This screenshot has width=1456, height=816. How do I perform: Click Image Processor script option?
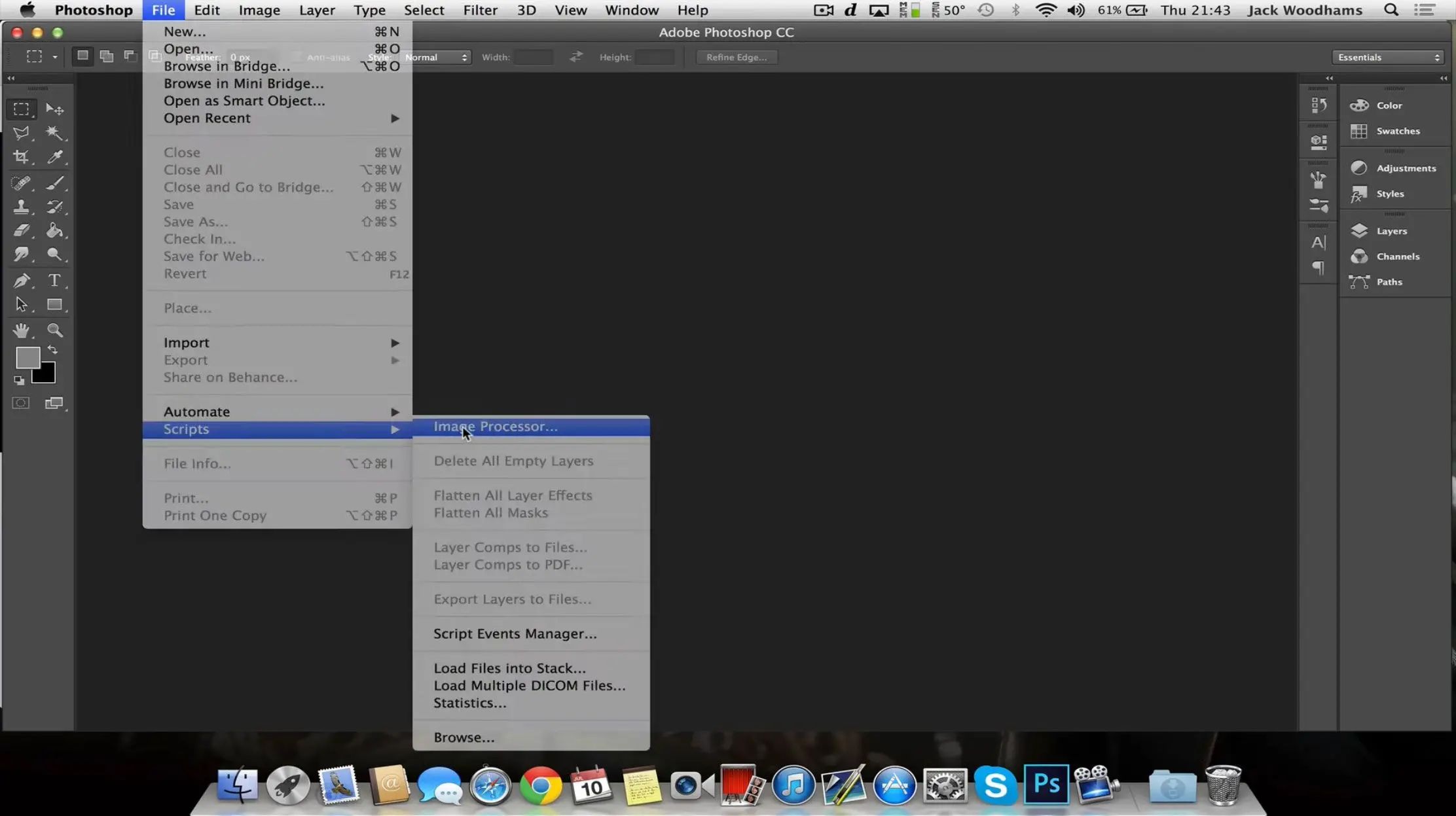tap(495, 425)
